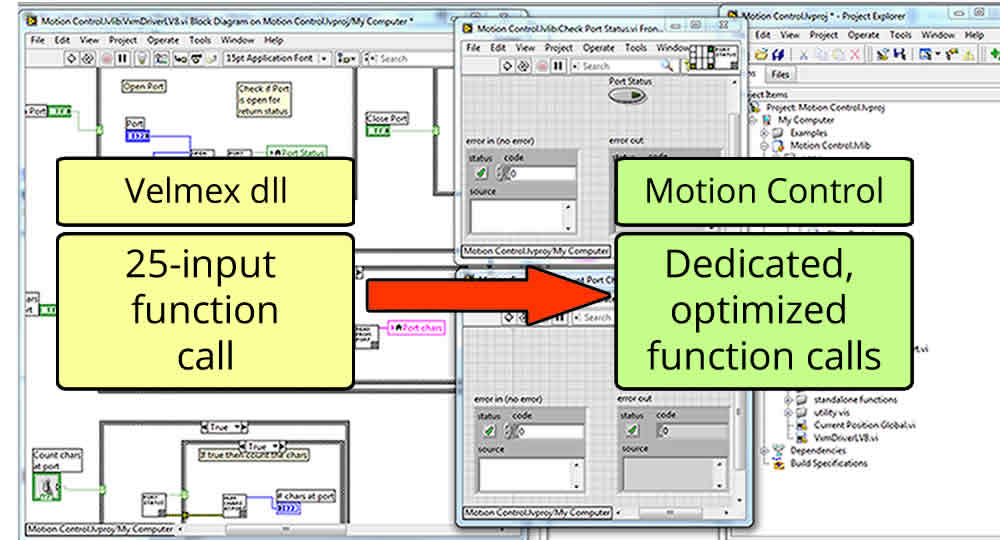Expand utility vis folder
1000x540 pixels.
point(788,412)
